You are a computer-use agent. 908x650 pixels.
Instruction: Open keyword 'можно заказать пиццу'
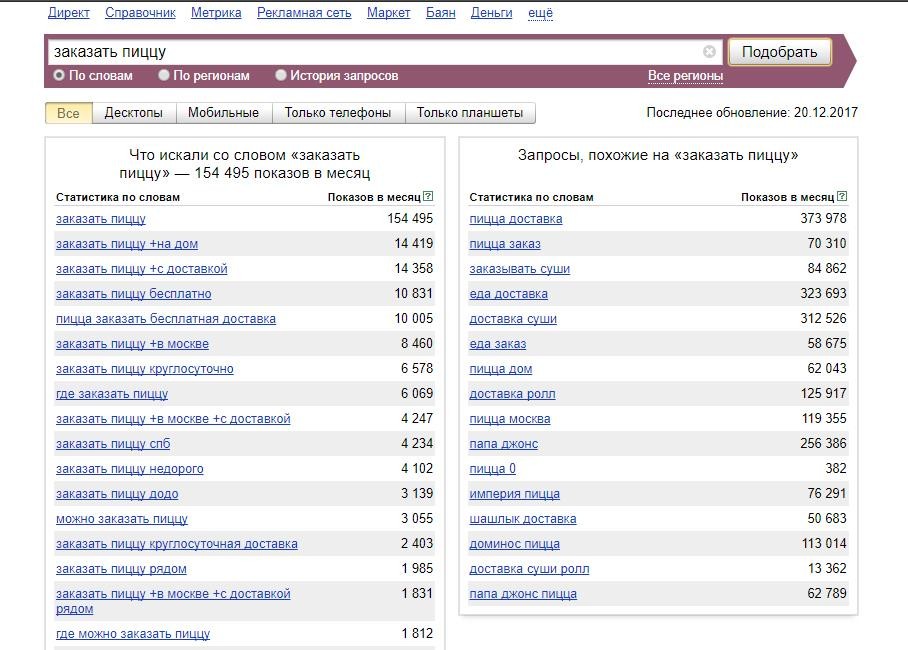pyautogui.click(x=122, y=518)
